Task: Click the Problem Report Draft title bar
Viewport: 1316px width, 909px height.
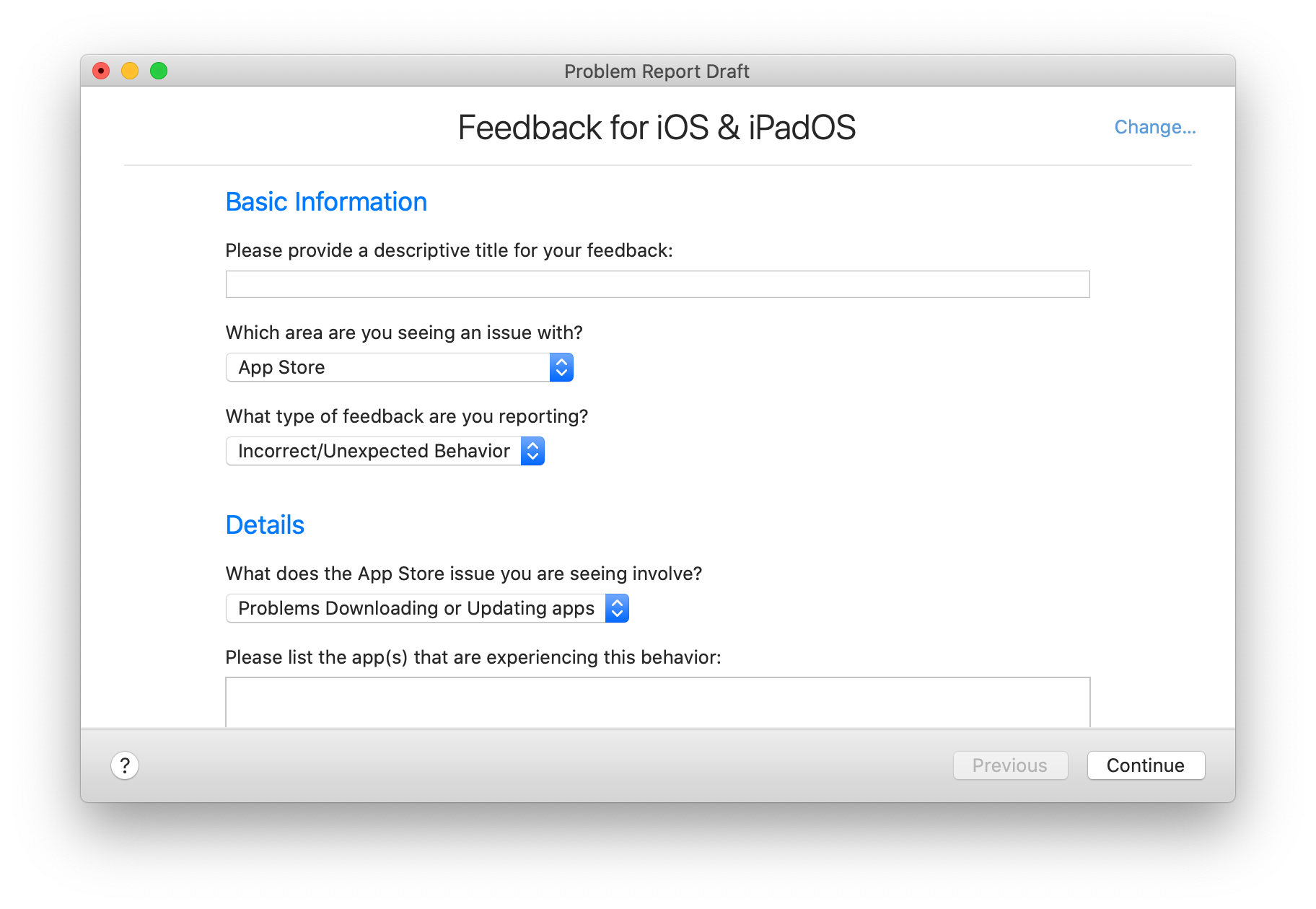Action: pyautogui.click(x=657, y=71)
